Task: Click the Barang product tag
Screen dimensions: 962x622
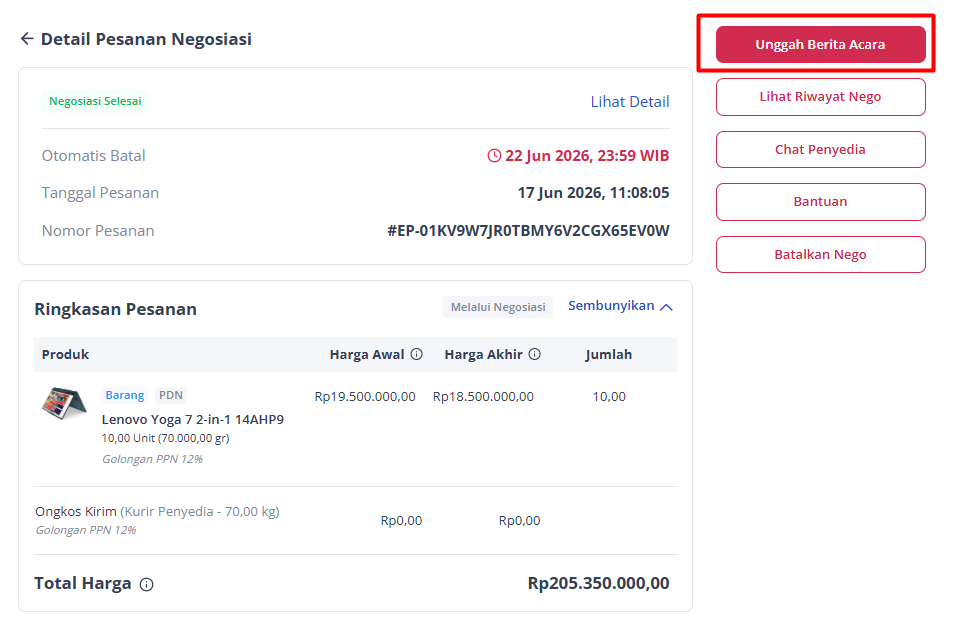Action: 125,395
